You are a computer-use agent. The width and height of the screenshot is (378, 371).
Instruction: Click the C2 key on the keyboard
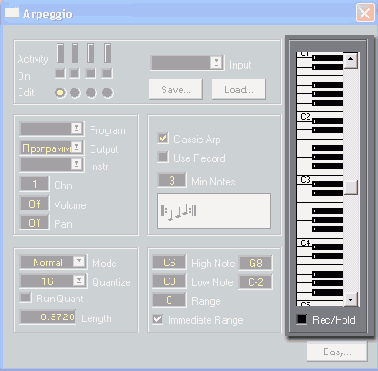pos(304,116)
